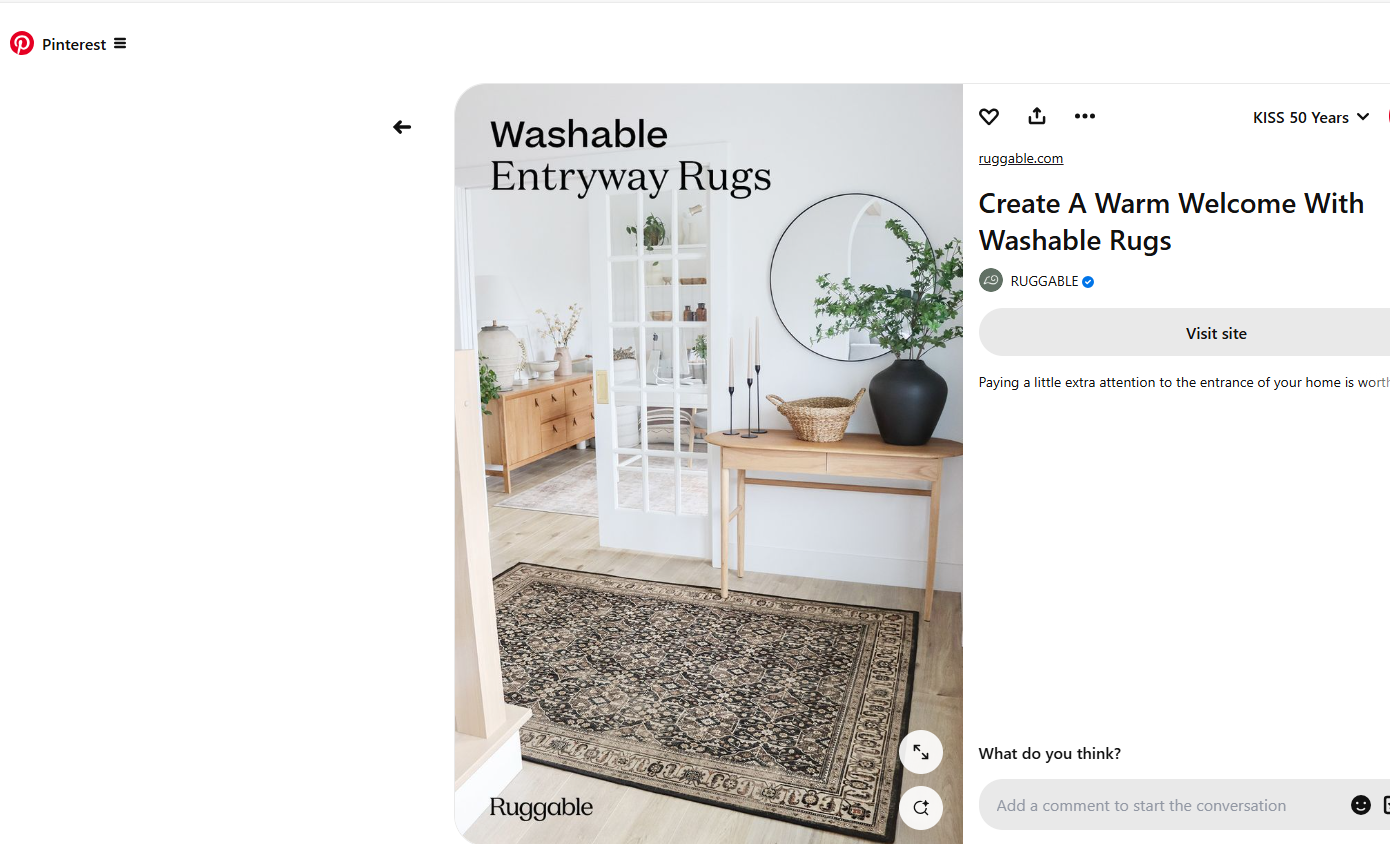Click the Pinterest wordmark text

click(74, 44)
